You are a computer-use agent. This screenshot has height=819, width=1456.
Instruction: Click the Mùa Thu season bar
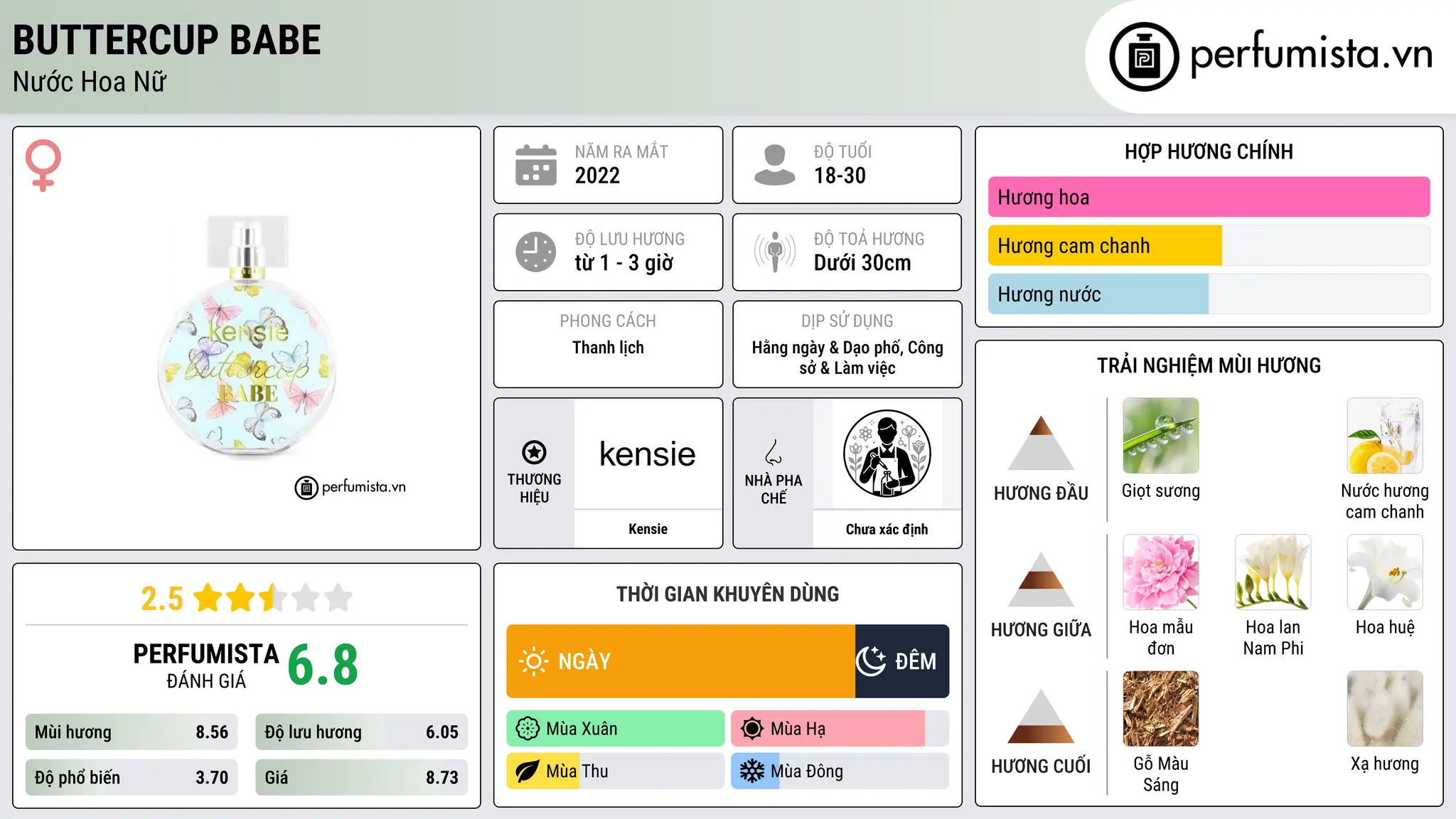coord(616,771)
